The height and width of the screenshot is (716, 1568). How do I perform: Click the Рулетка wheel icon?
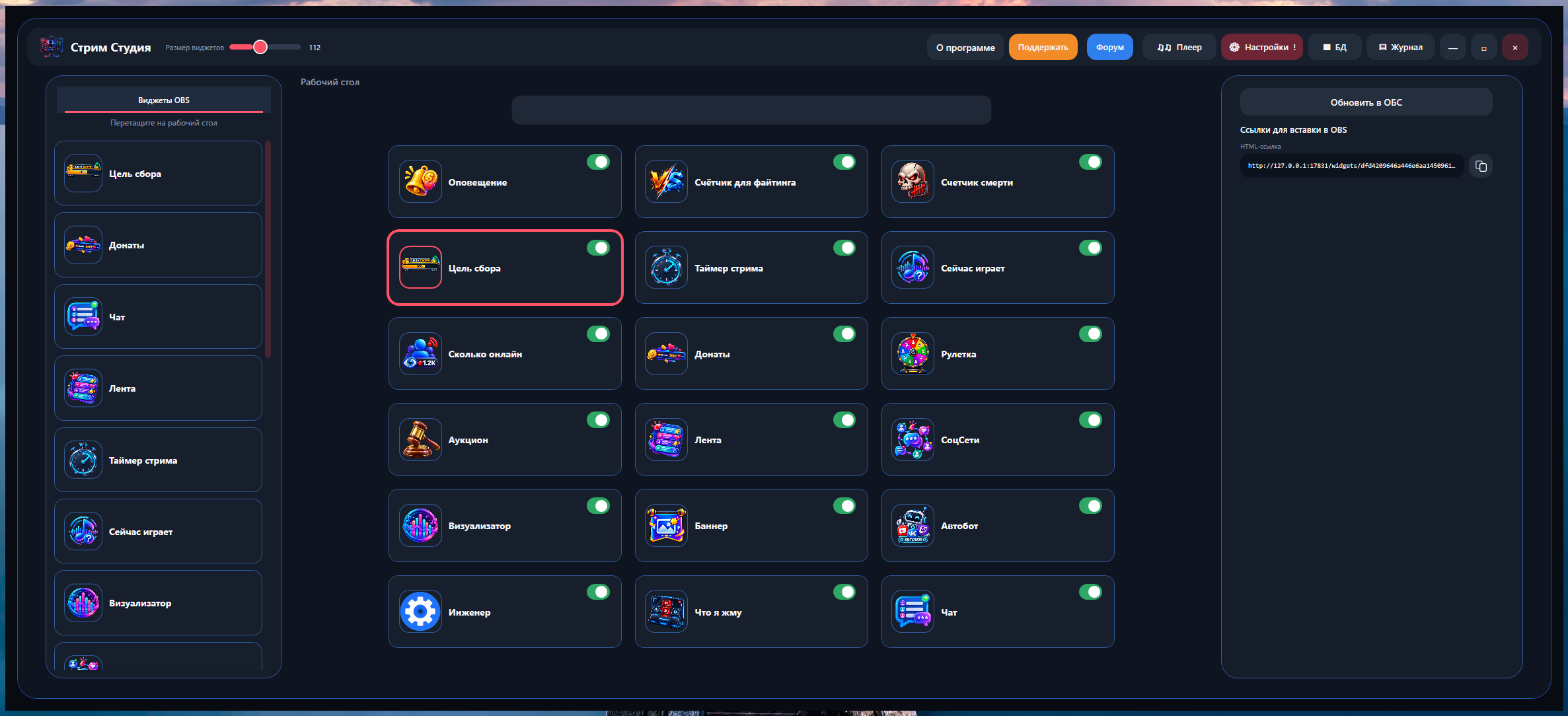coord(913,353)
